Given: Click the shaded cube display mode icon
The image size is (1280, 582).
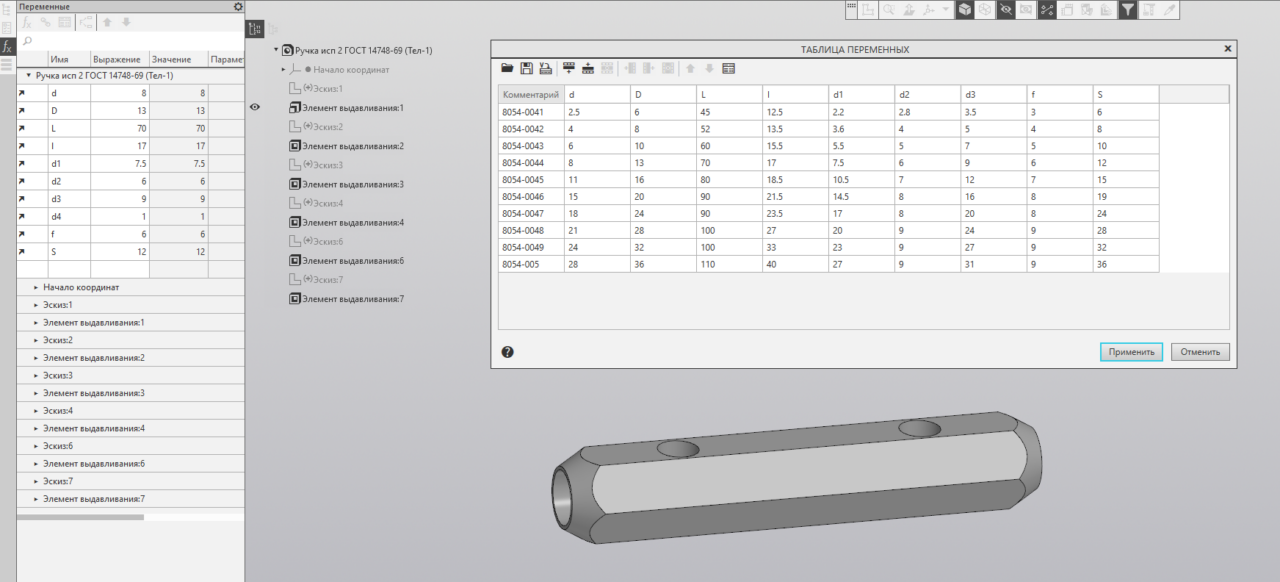Looking at the screenshot, I should click(965, 9).
